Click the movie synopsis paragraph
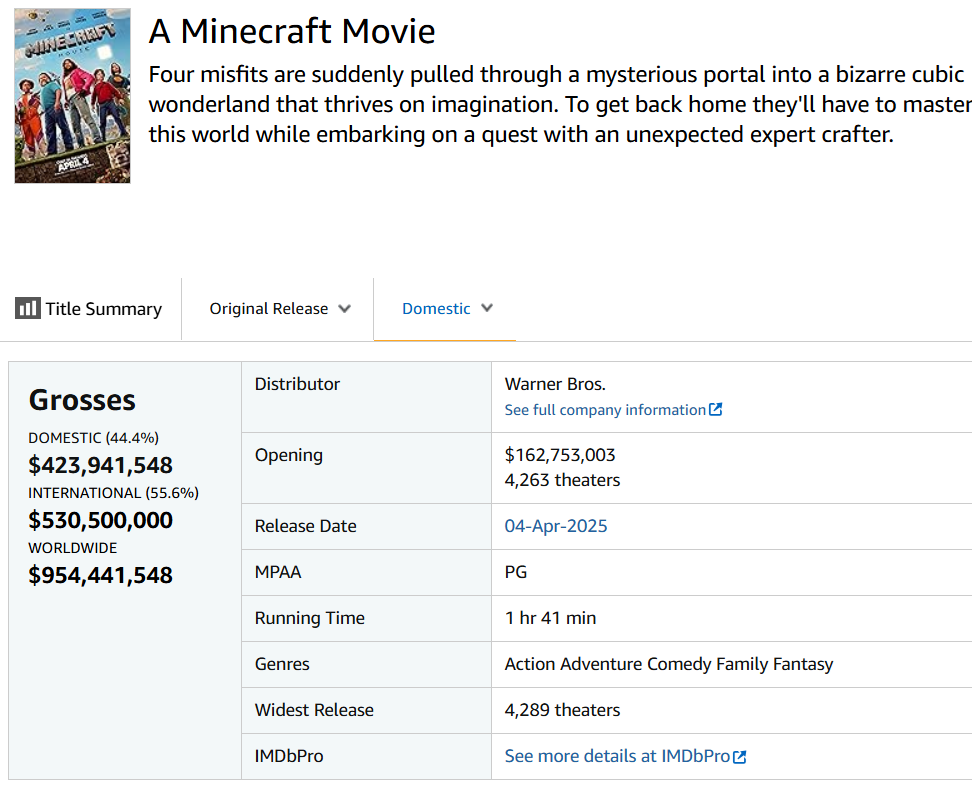Viewport: 972px width, 793px height. 560,104
